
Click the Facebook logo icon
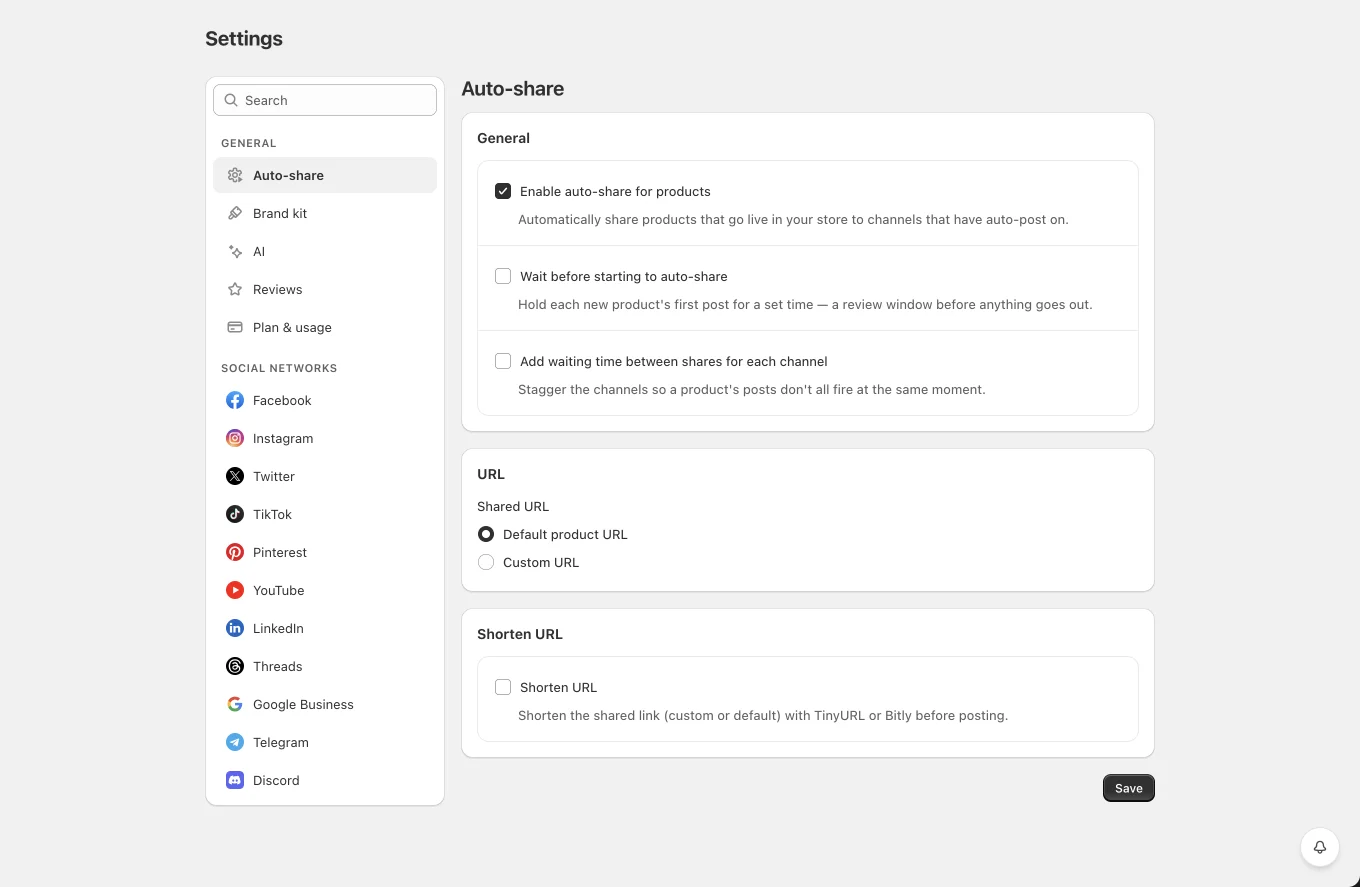tap(235, 400)
